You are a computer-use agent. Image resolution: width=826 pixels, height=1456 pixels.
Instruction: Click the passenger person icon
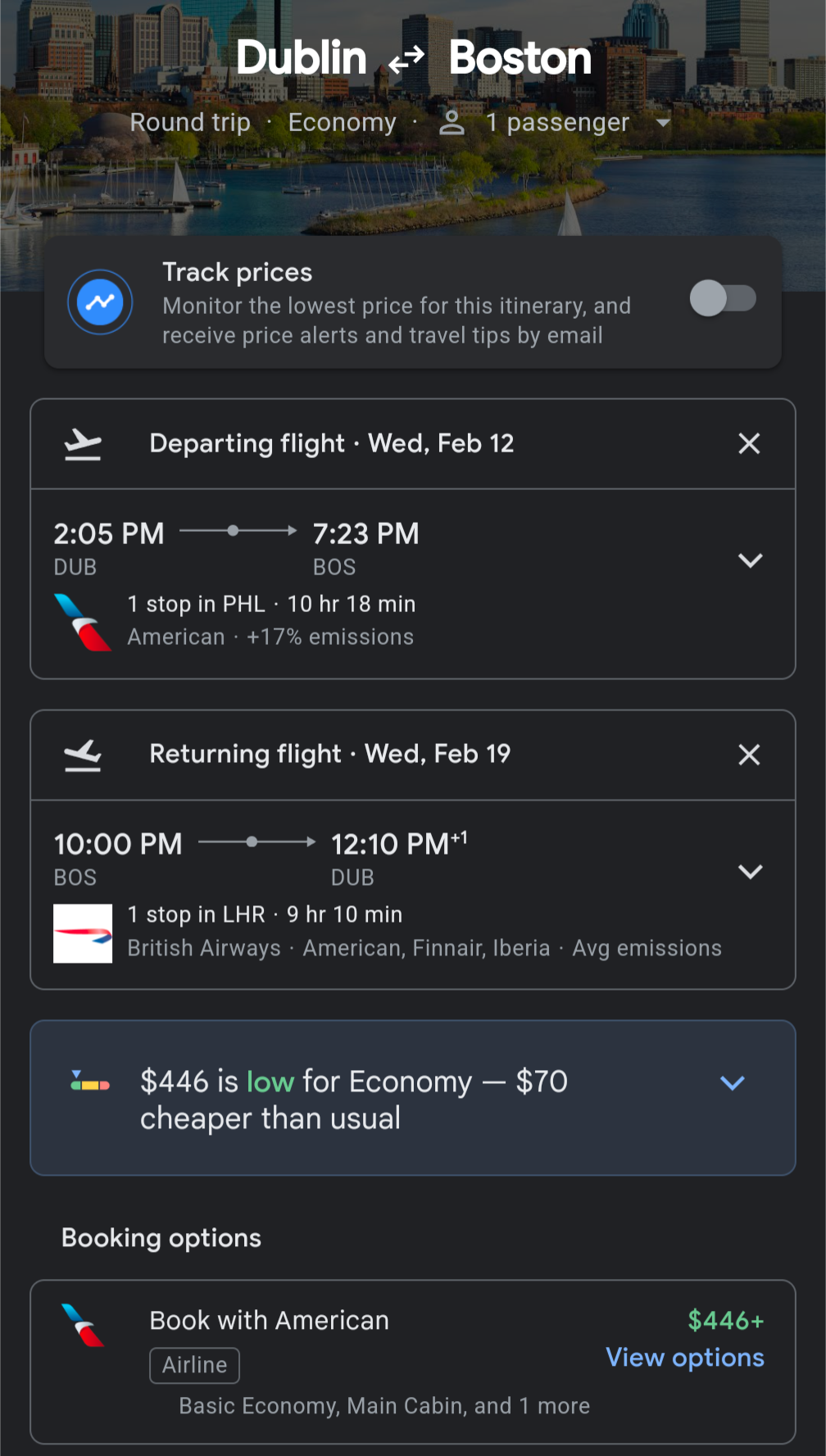click(x=452, y=123)
